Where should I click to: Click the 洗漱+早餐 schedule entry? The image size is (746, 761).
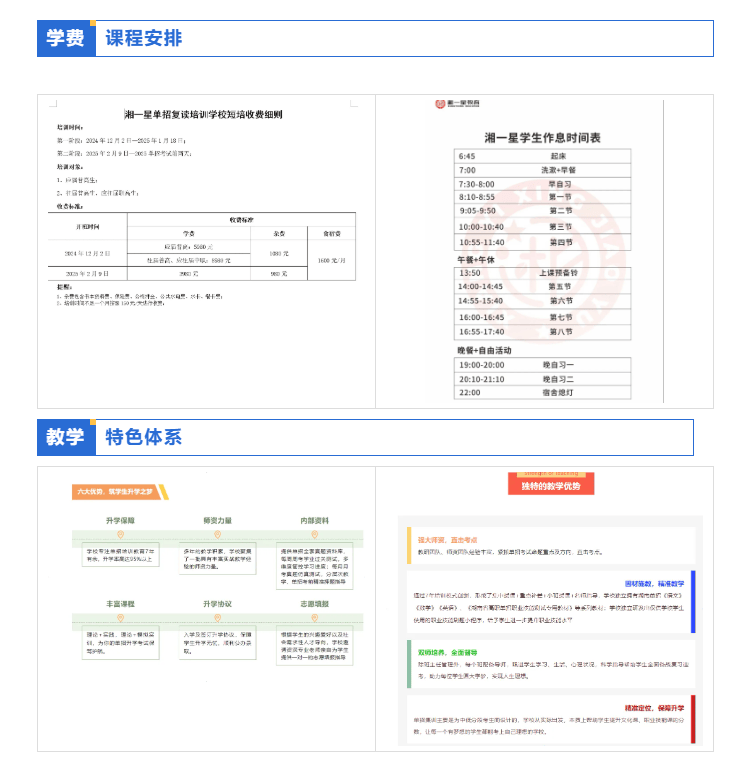coord(558,170)
